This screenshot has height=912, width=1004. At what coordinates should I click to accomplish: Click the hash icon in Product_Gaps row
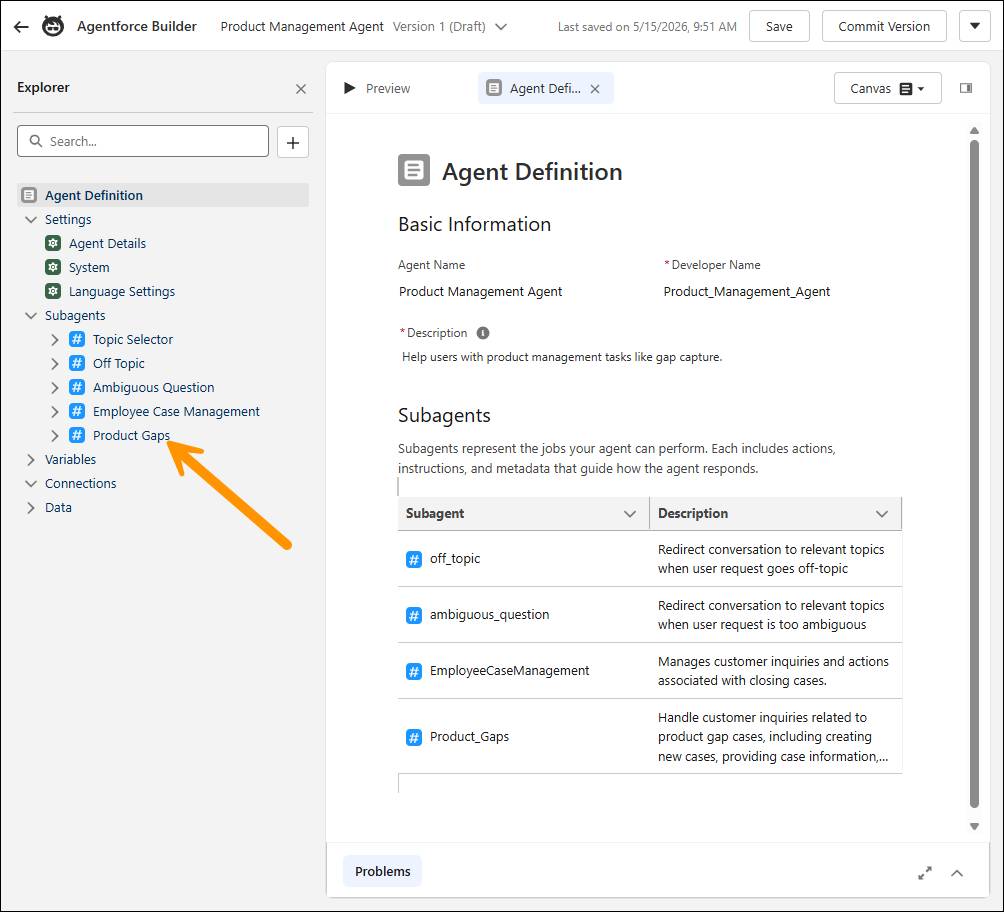[414, 737]
